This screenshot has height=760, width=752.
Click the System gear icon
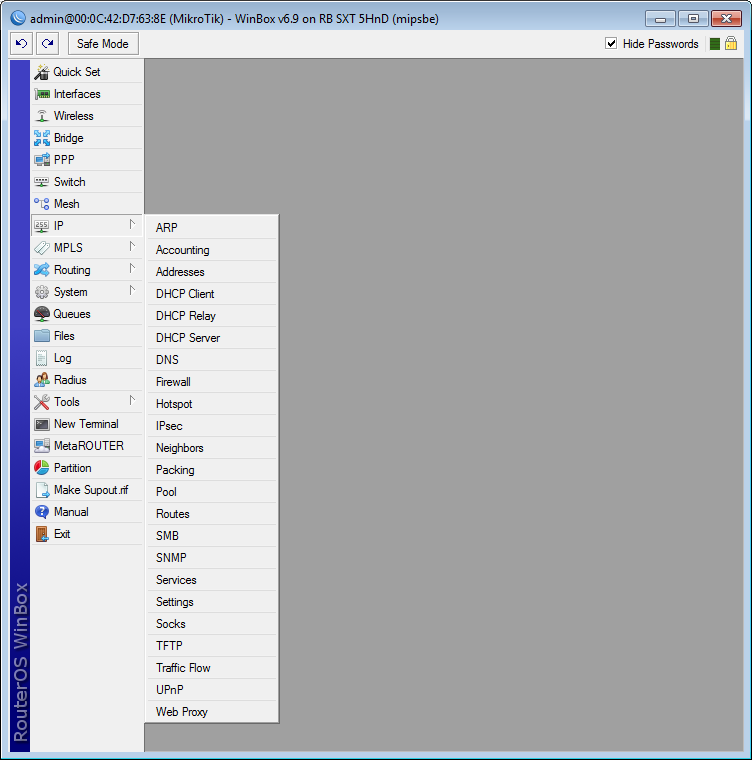[x=42, y=292]
